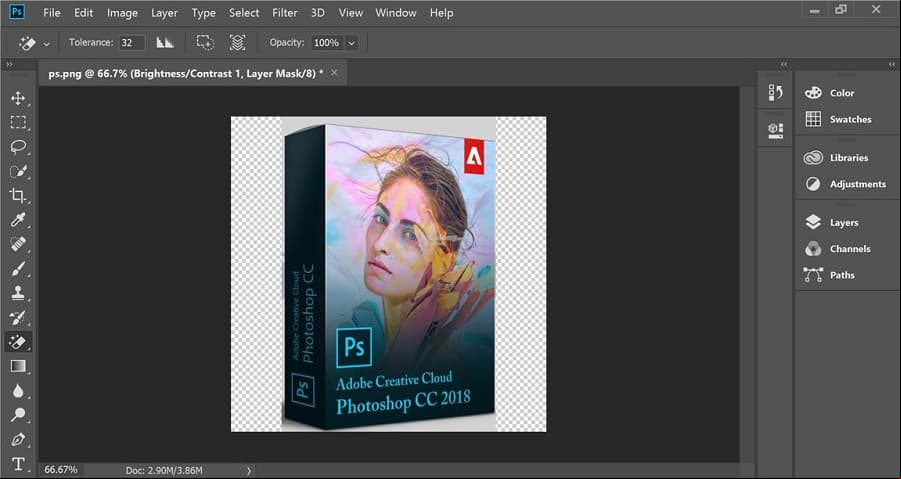Select the Rectangular Marquee tool
Screen dimensions: 901x479
18,122
